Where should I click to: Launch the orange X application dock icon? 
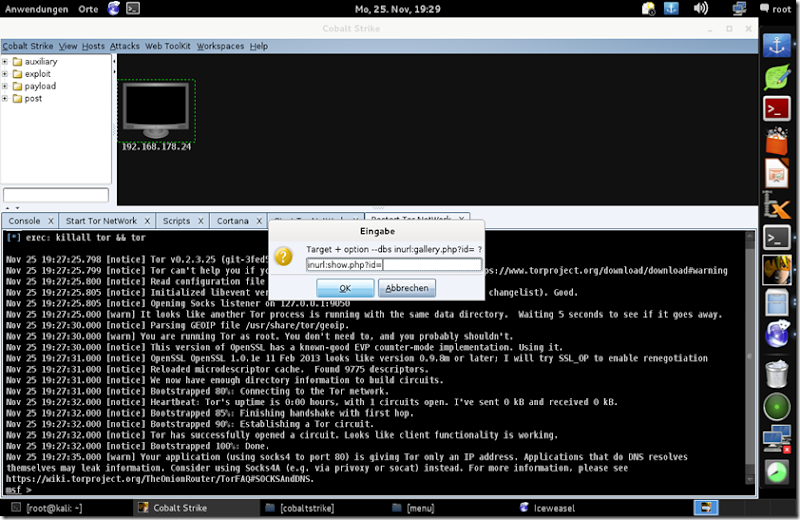(x=777, y=206)
